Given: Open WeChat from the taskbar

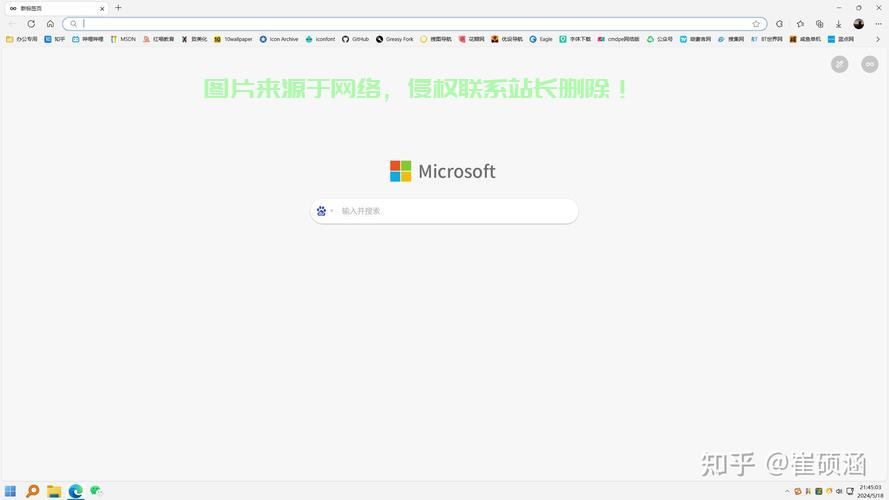Looking at the screenshot, I should tap(96, 490).
